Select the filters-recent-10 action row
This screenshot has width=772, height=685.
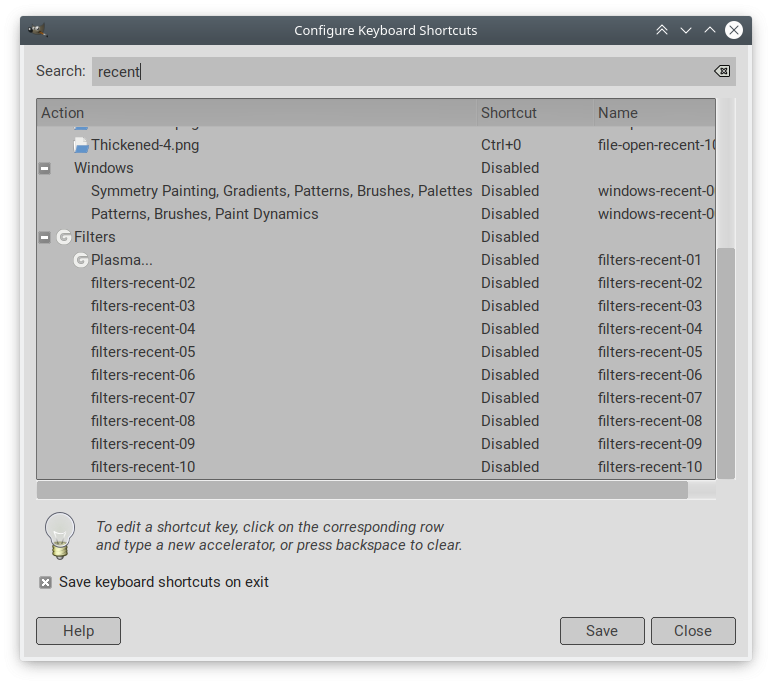point(376,467)
